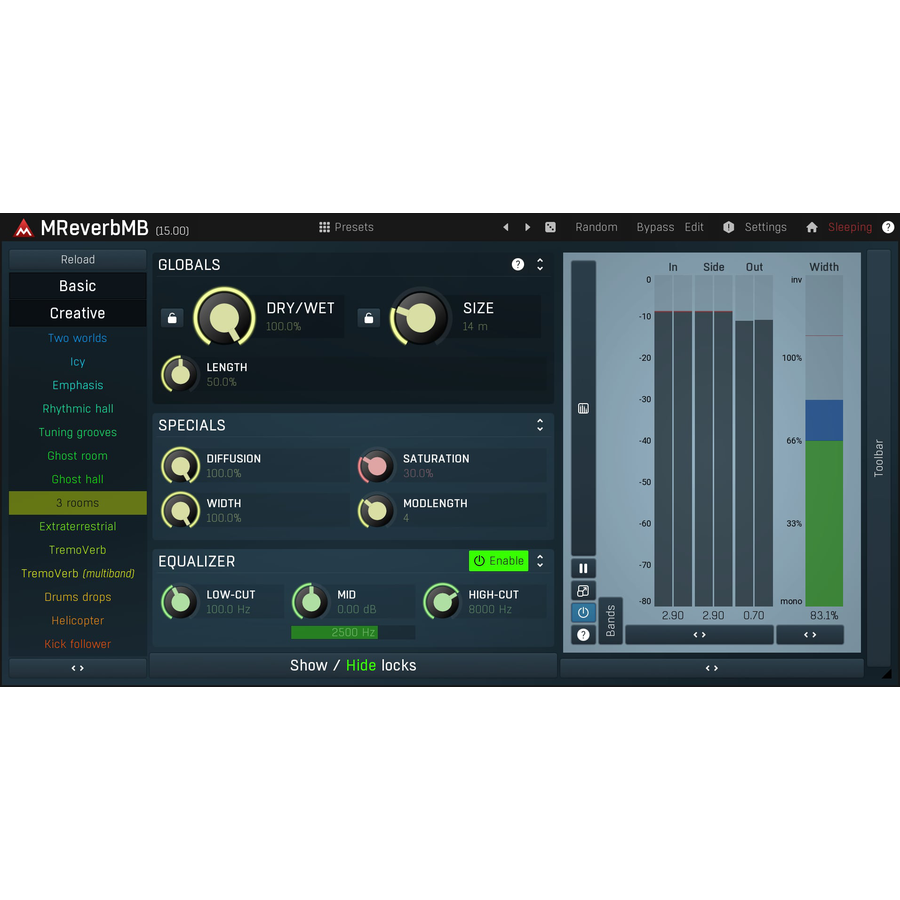Screen dimensions: 900x900
Task: Expand preset list arrows below Kick follower
Action: [x=77, y=668]
